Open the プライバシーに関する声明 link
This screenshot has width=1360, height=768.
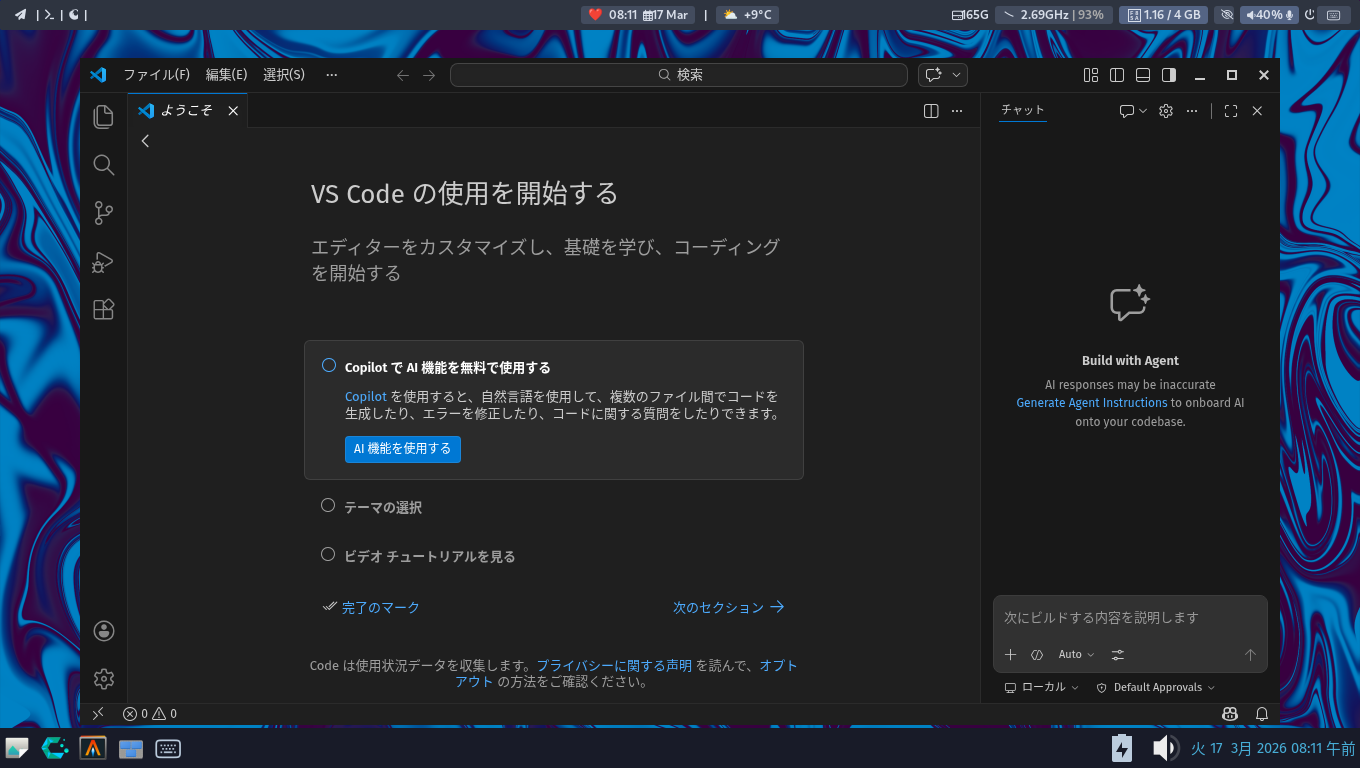(614, 665)
